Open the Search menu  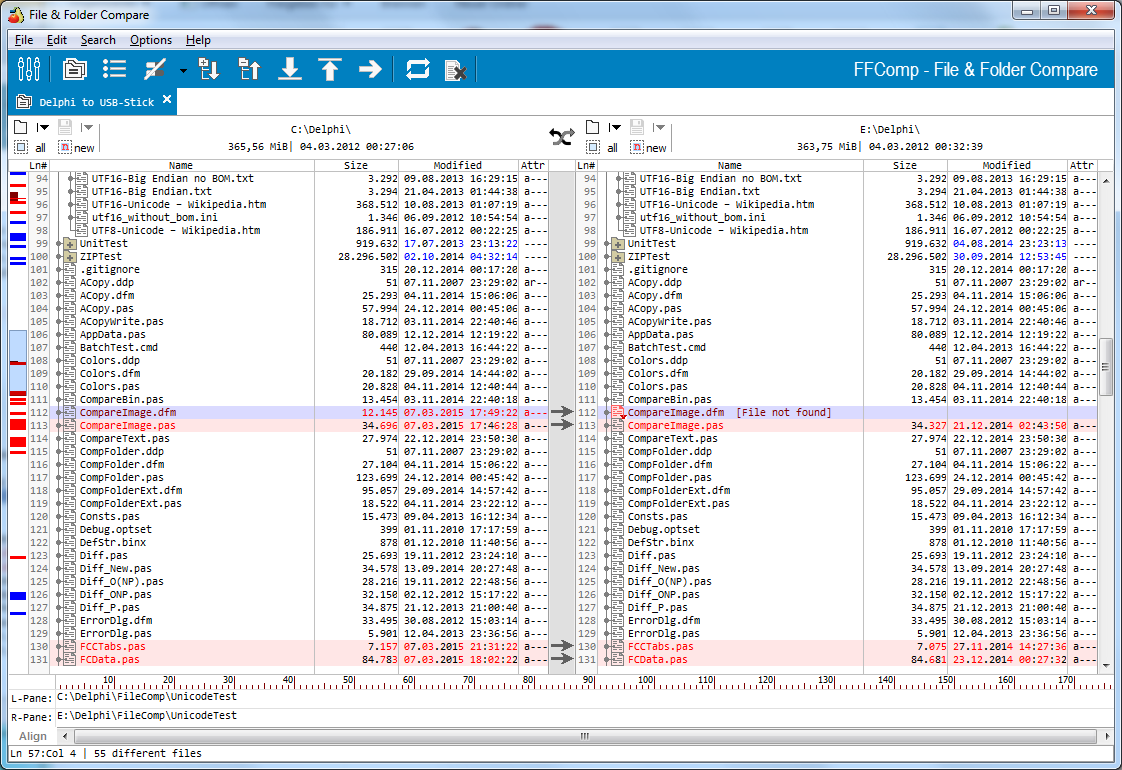coord(98,40)
